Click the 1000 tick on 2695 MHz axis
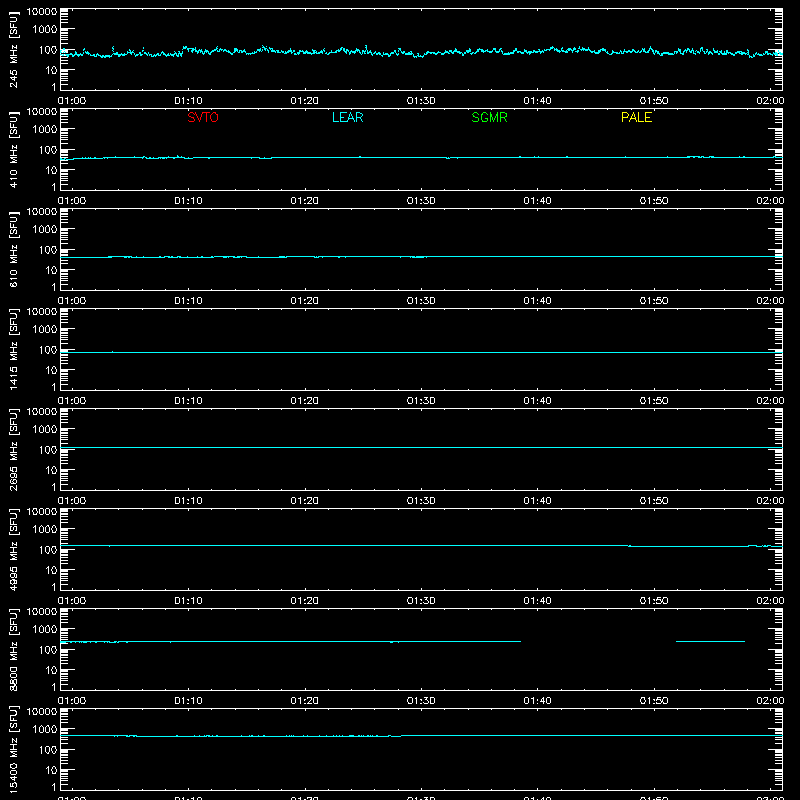 click(45, 430)
